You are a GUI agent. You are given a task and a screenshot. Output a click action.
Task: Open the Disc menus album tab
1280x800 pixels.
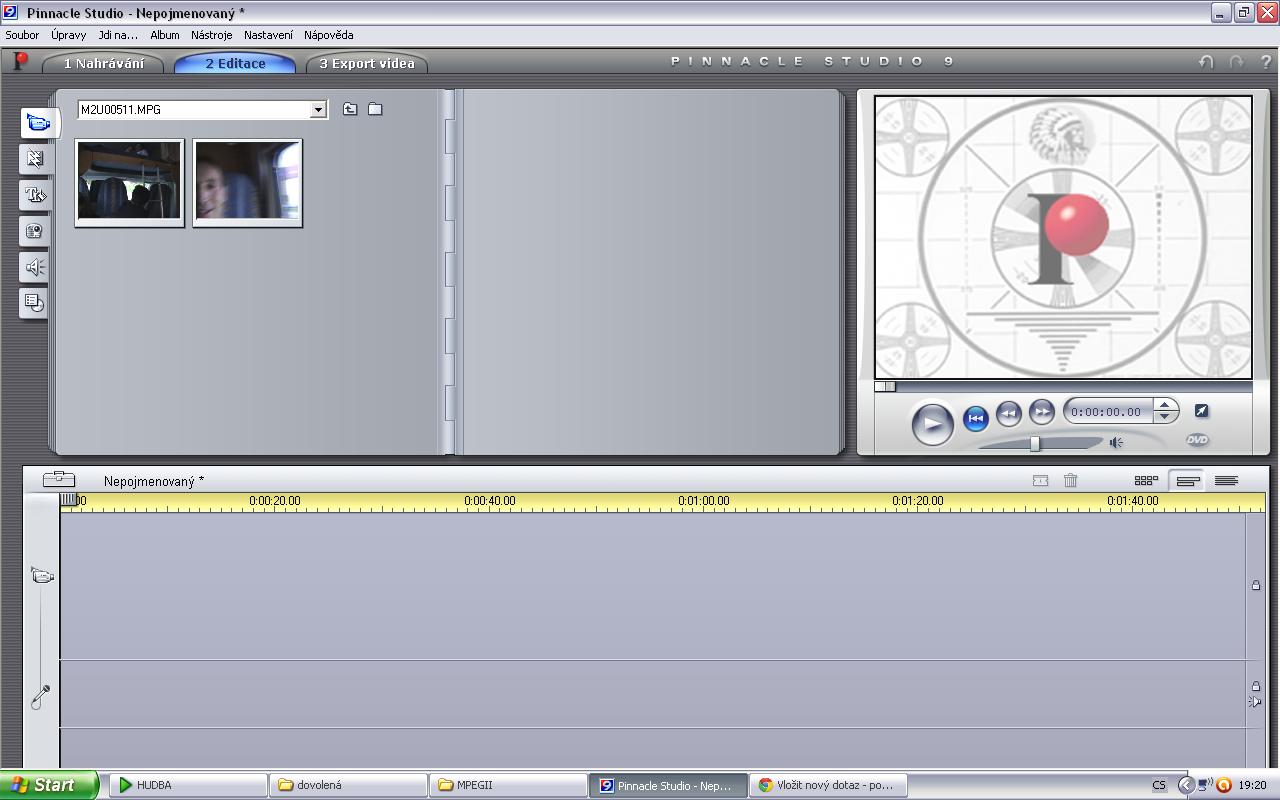click(35, 303)
